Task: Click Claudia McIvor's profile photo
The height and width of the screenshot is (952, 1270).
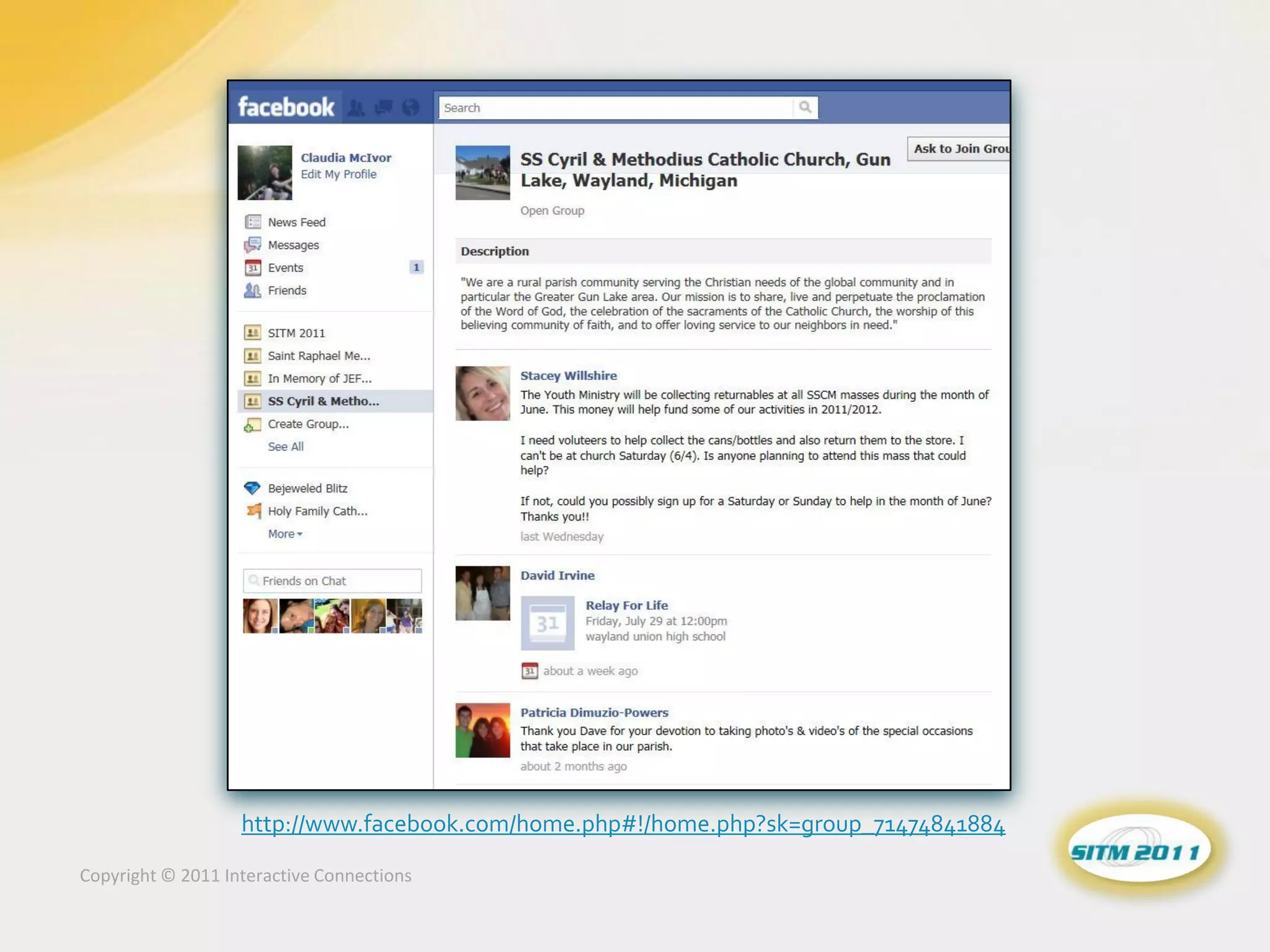Action: pyautogui.click(x=265, y=172)
